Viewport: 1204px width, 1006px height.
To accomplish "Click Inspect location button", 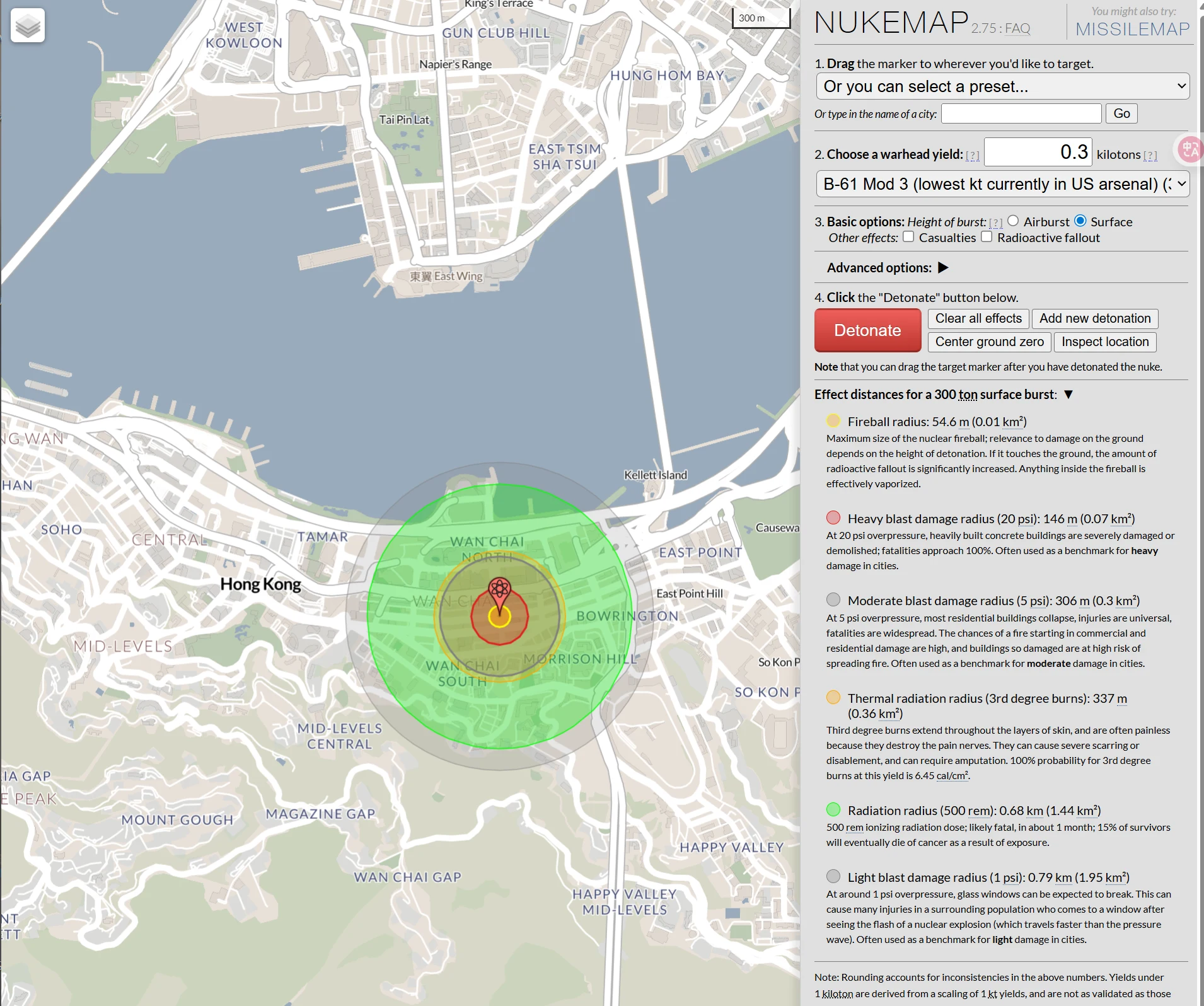I will [x=1105, y=342].
